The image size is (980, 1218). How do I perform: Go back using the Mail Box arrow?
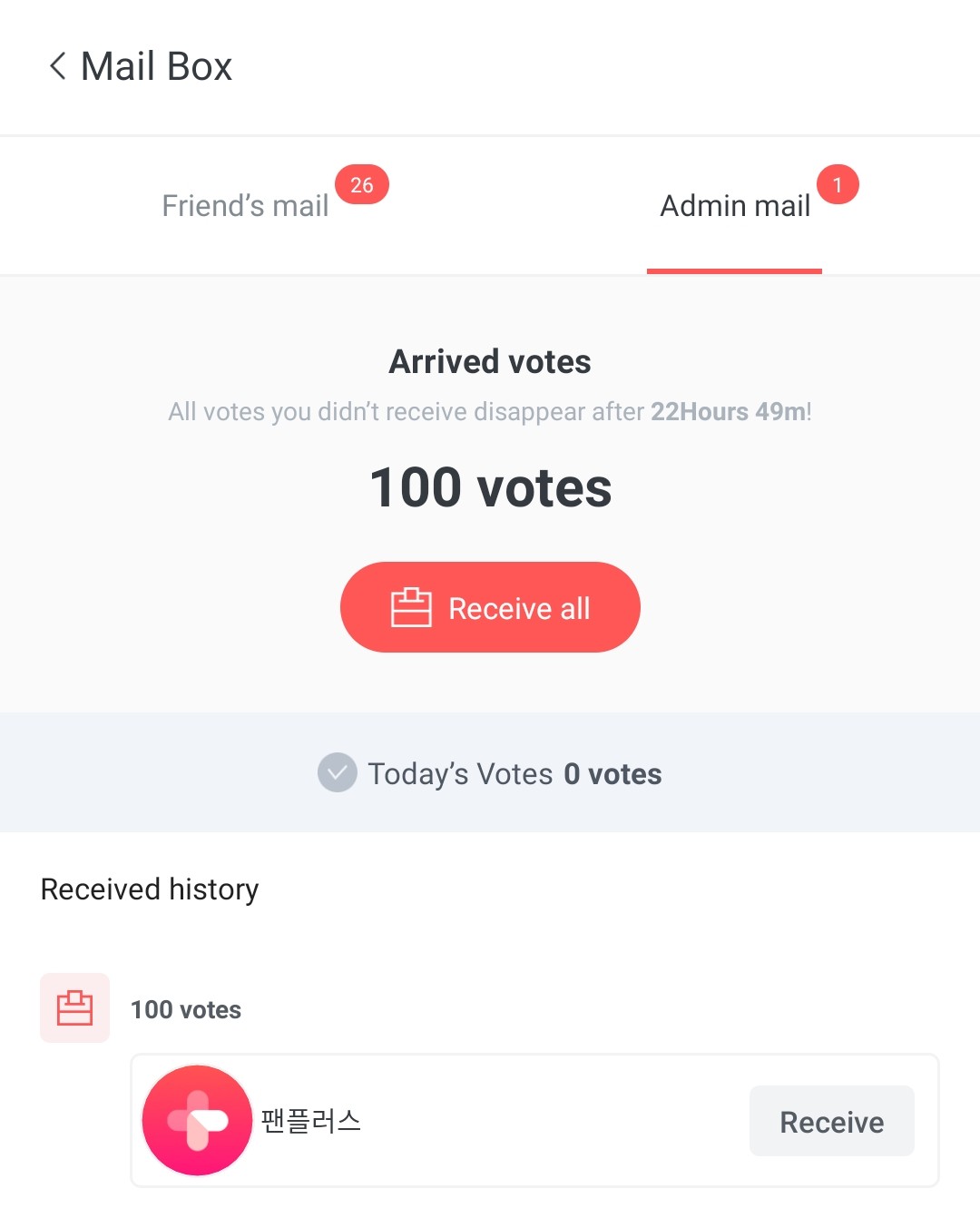pyautogui.click(x=58, y=66)
